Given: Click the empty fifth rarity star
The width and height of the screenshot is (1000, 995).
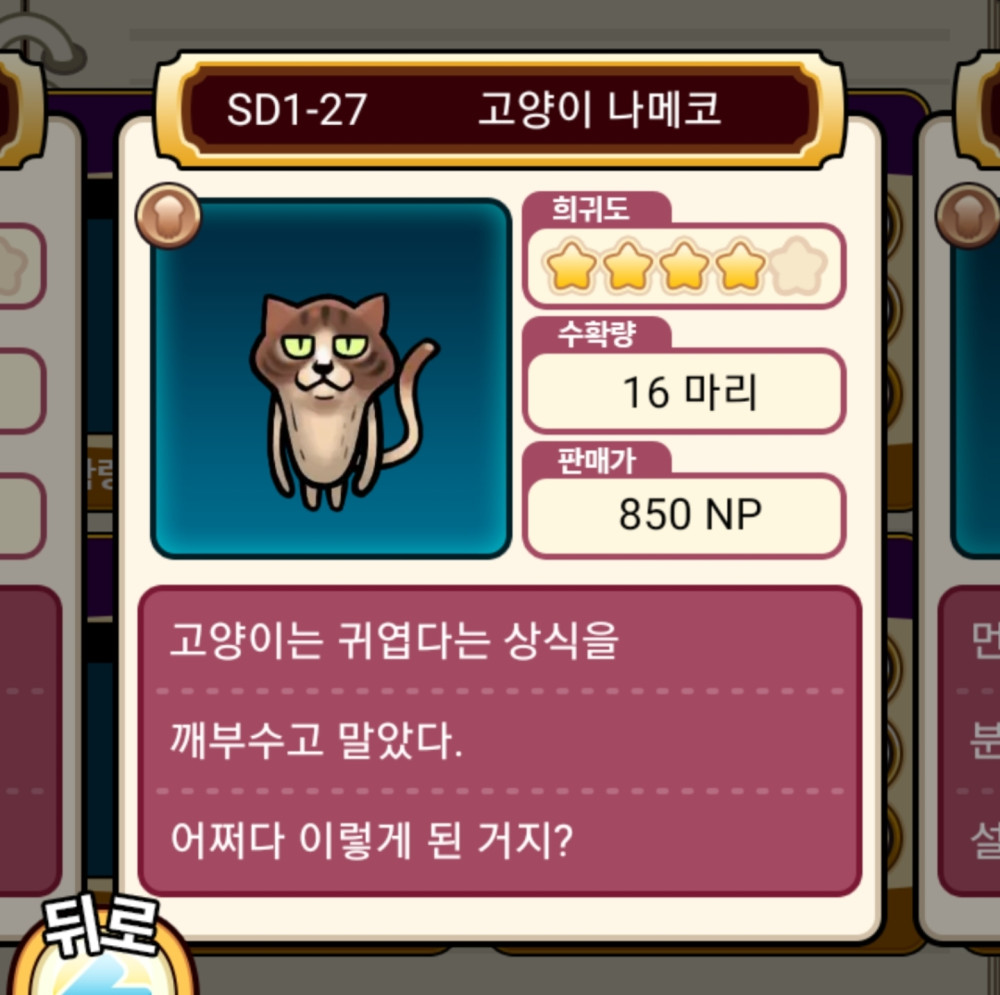Looking at the screenshot, I should click(798, 267).
